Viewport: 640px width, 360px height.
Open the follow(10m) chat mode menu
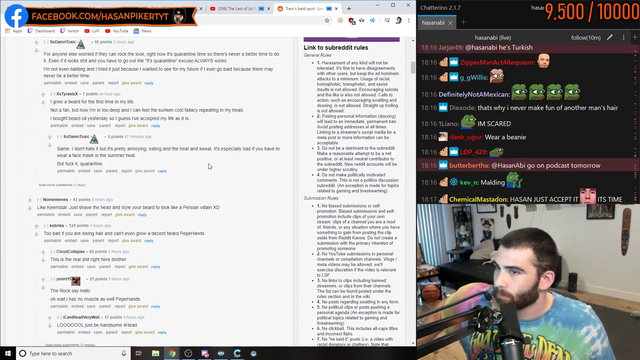586,38
